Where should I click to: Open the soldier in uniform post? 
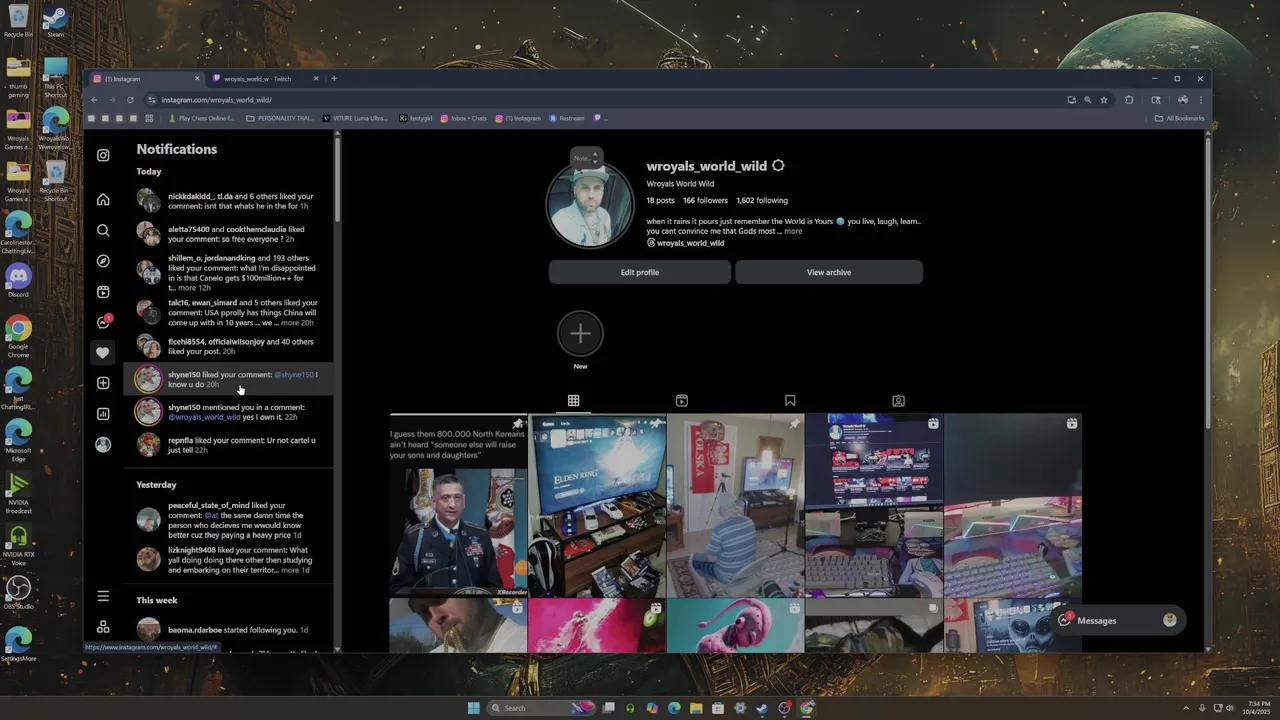(x=458, y=506)
